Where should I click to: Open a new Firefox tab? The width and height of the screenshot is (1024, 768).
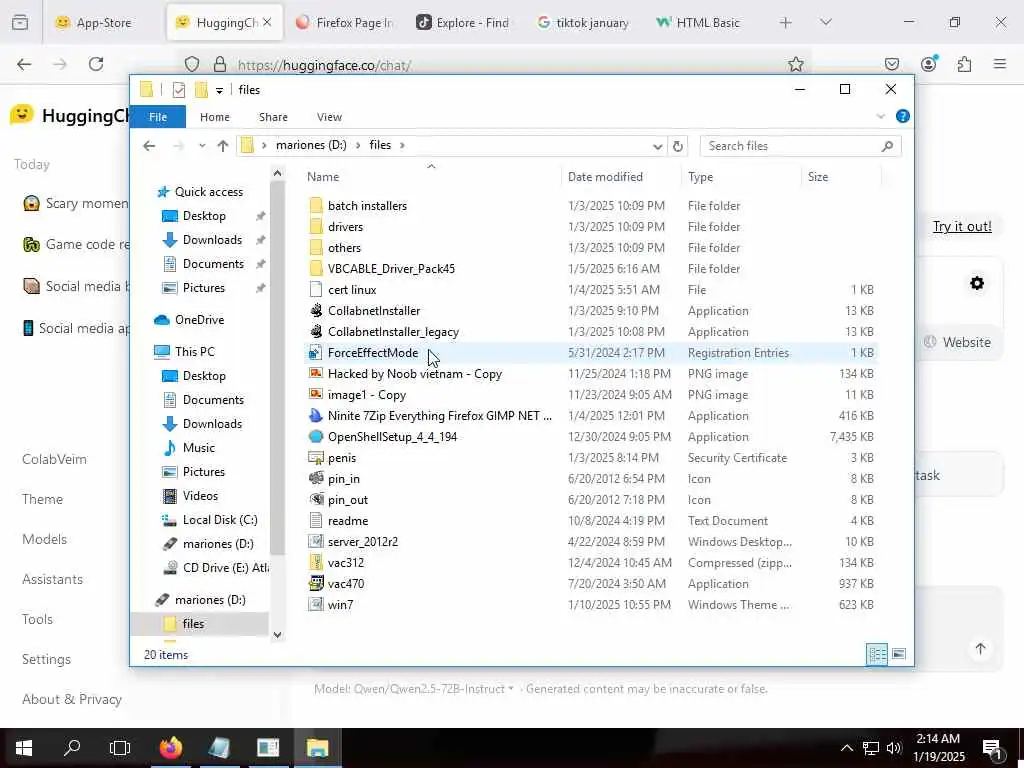786,22
